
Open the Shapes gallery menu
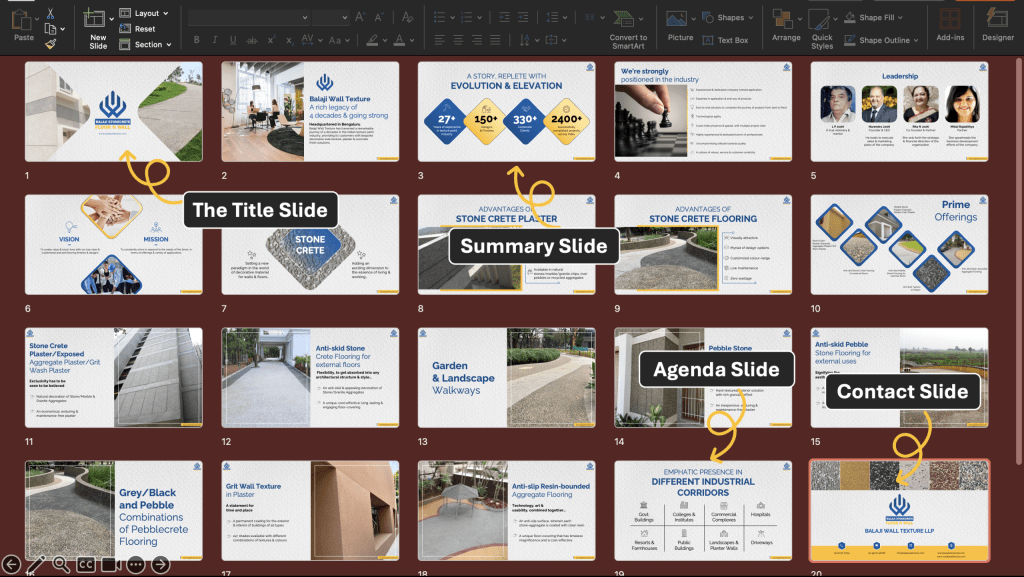coord(730,17)
